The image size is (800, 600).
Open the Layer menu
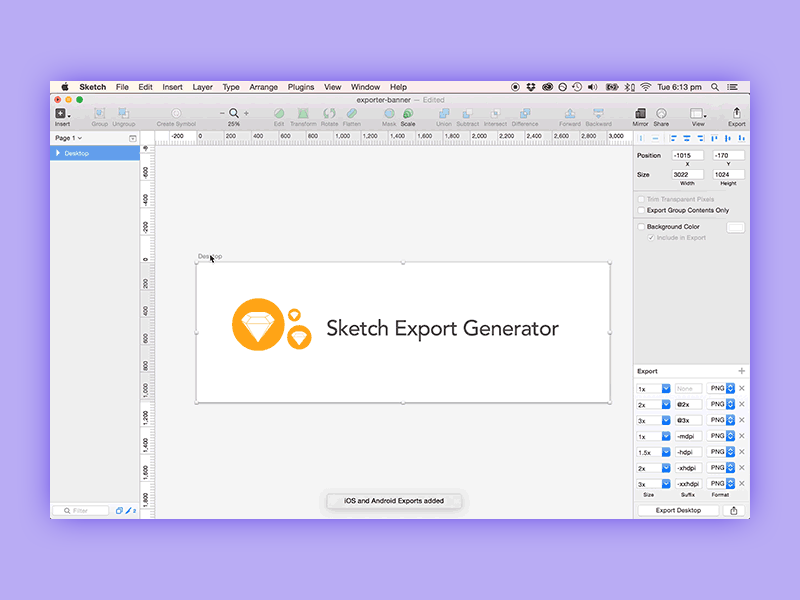tap(203, 87)
